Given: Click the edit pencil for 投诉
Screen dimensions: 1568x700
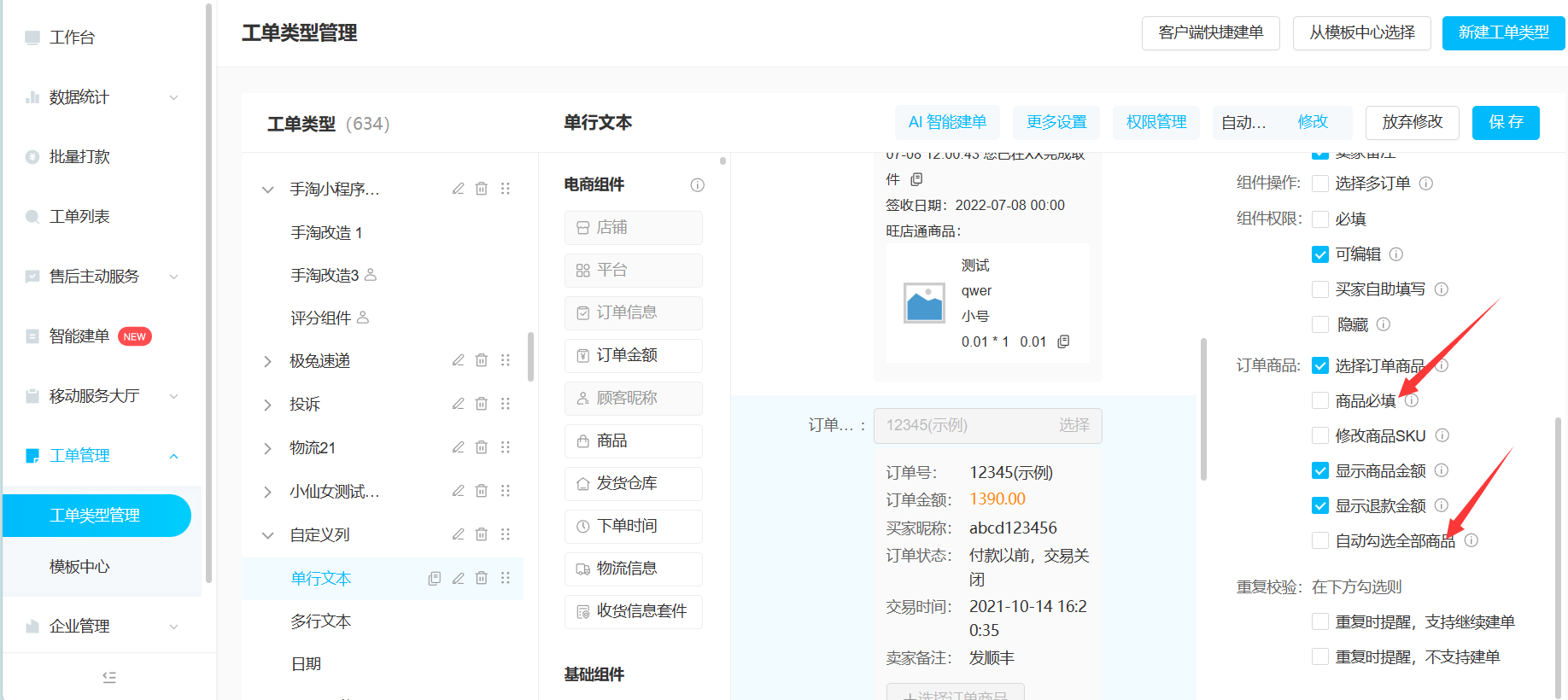Looking at the screenshot, I should point(459,404).
